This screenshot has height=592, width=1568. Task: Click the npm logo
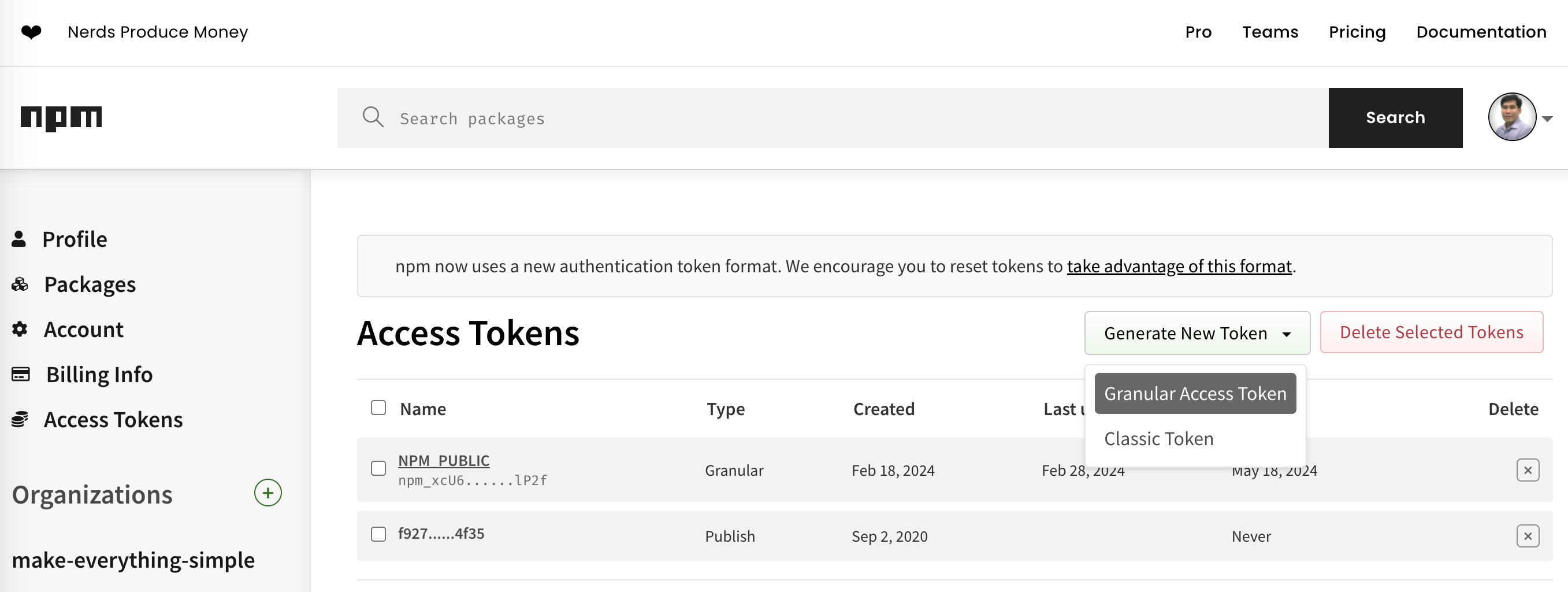click(x=61, y=118)
